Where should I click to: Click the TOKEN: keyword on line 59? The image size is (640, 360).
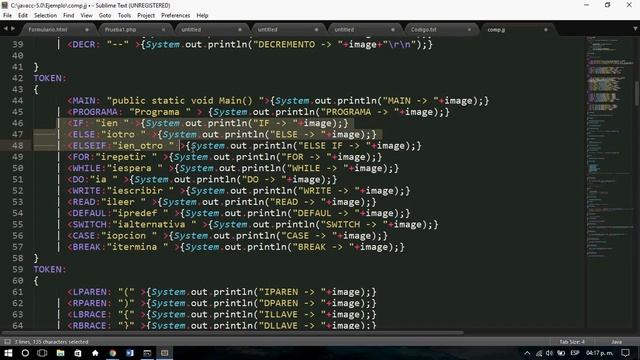pyautogui.click(x=50, y=269)
